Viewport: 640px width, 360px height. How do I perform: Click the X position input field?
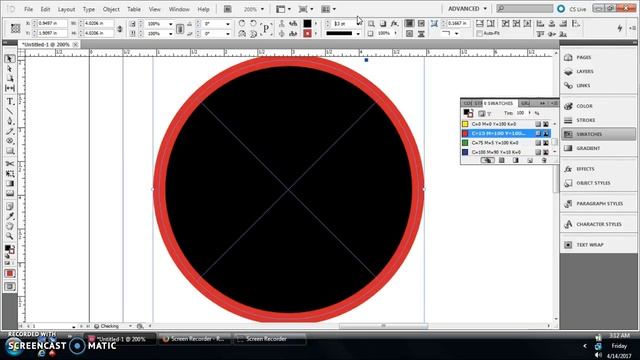[x=51, y=24]
